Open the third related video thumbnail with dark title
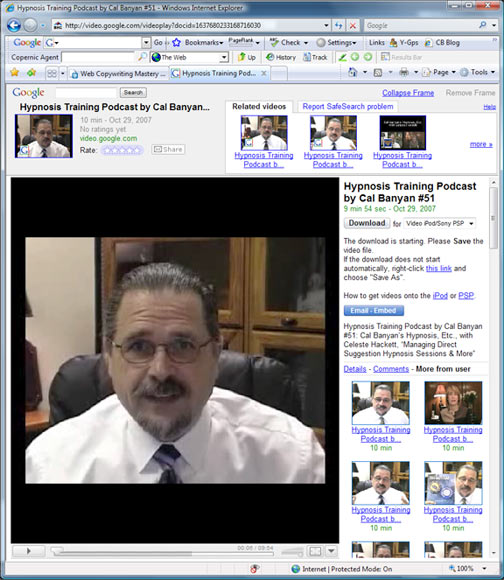The height and width of the screenshot is (580, 504). tap(403, 132)
